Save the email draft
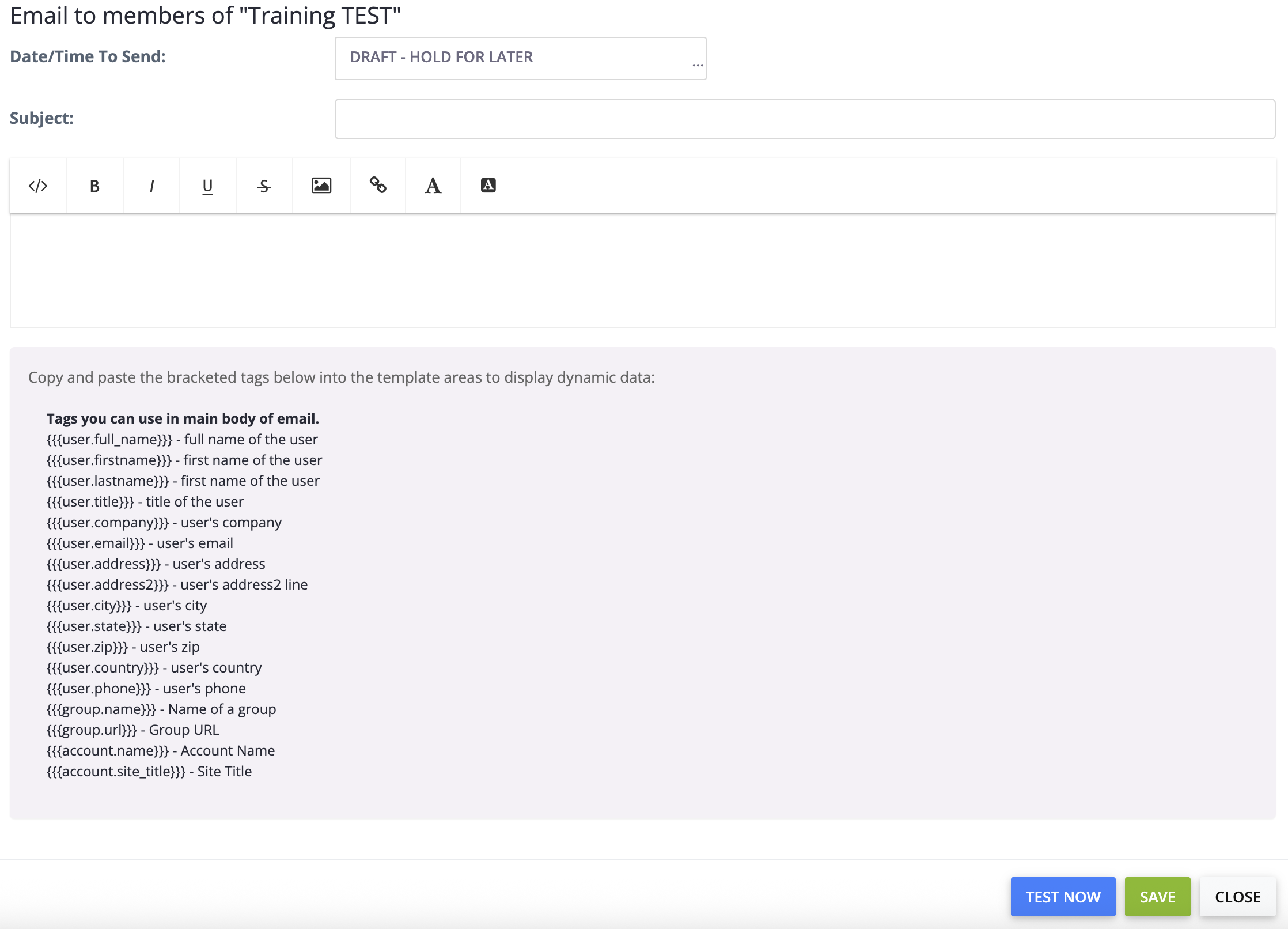1288x929 pixels. pos(1157,897)
